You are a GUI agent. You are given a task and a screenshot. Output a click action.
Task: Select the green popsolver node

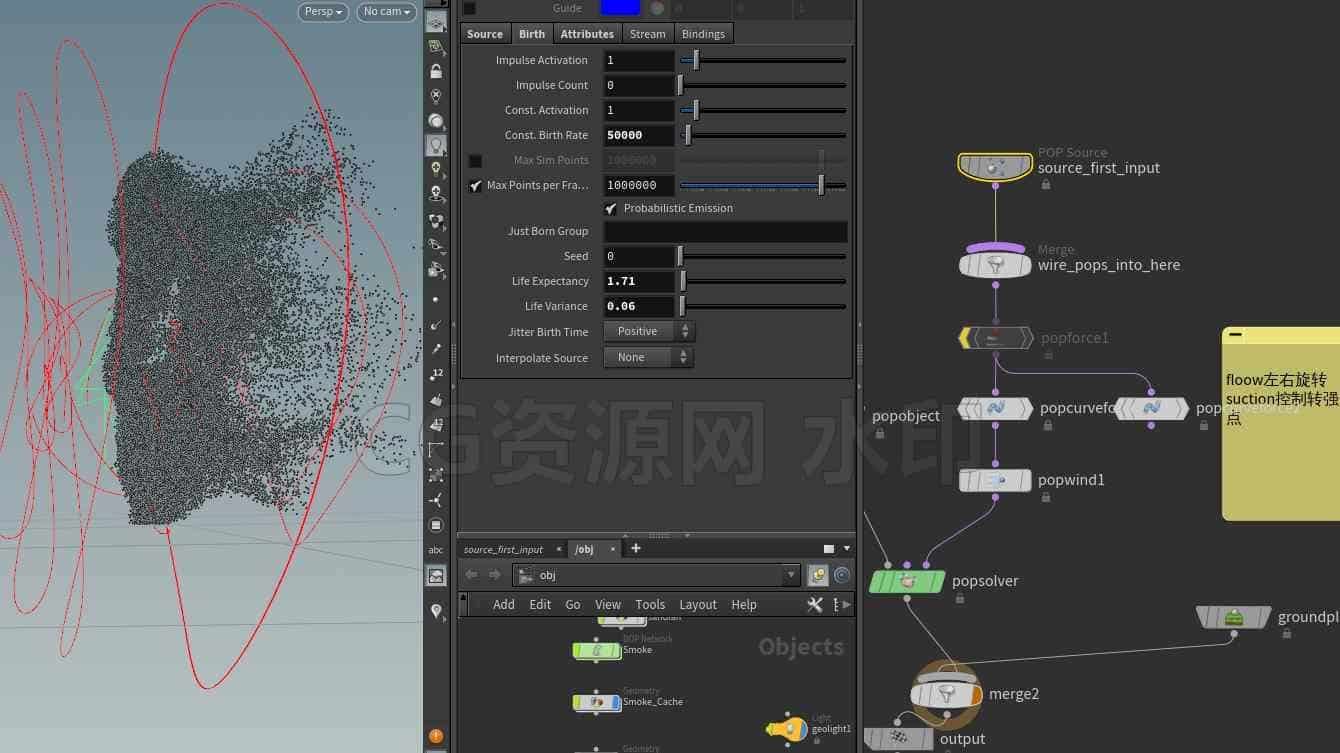point(907,581)
